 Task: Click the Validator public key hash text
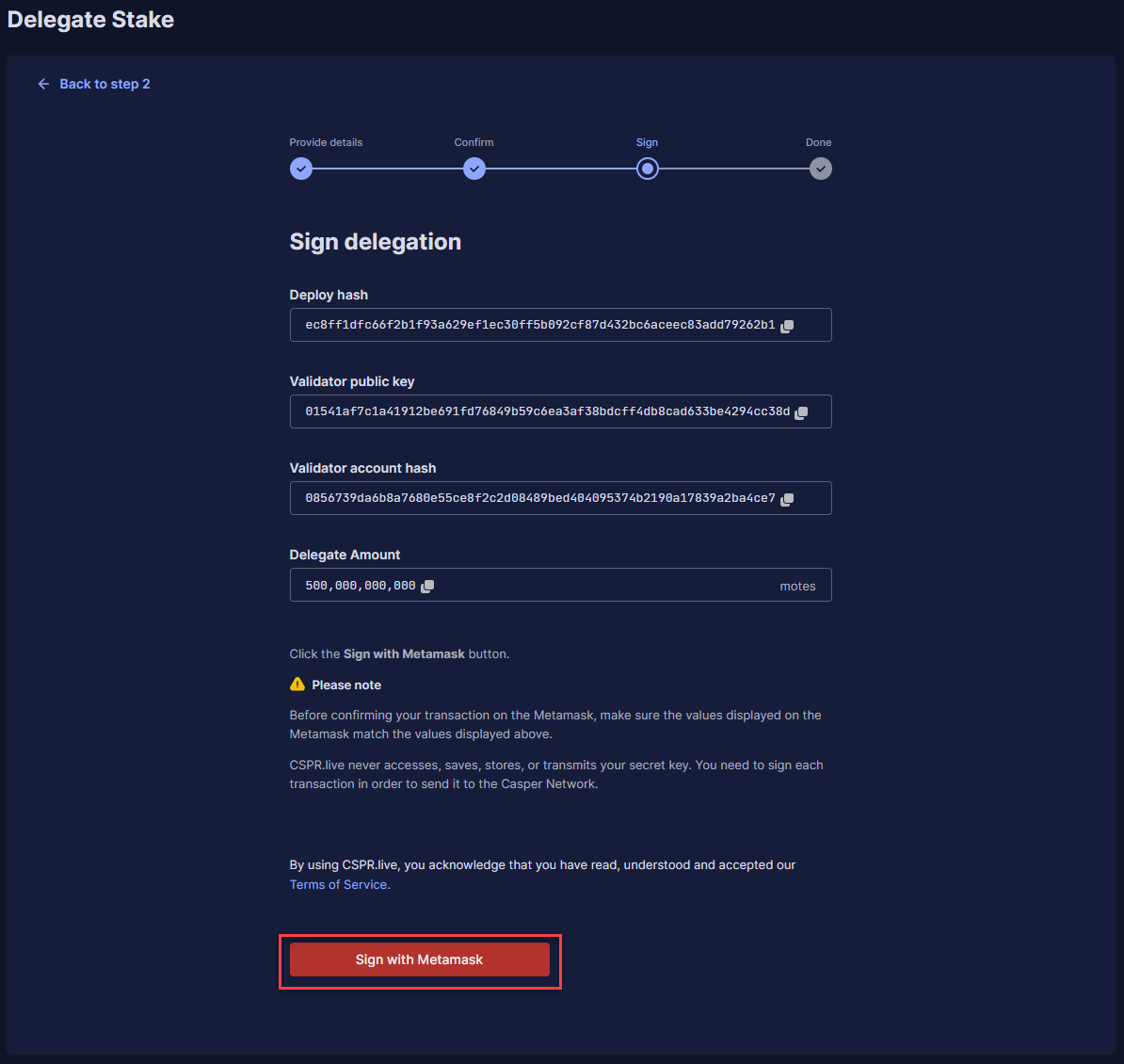coord(547,411)
